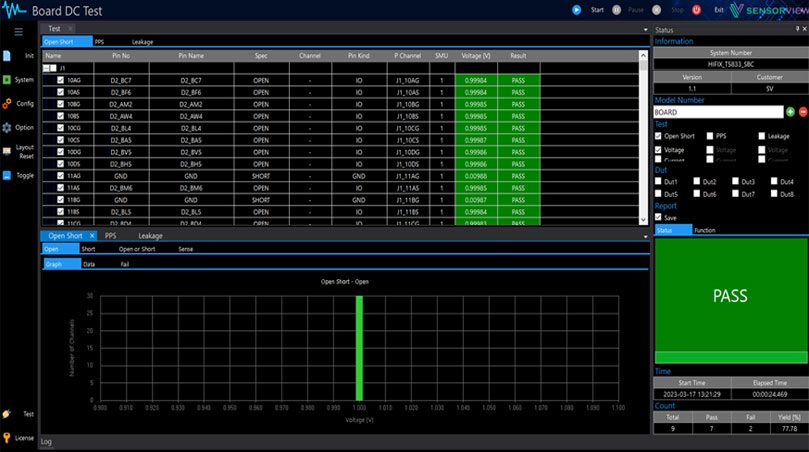809x452 pixels.
Task: Add model with green plus icon
Action: (790, 111)
